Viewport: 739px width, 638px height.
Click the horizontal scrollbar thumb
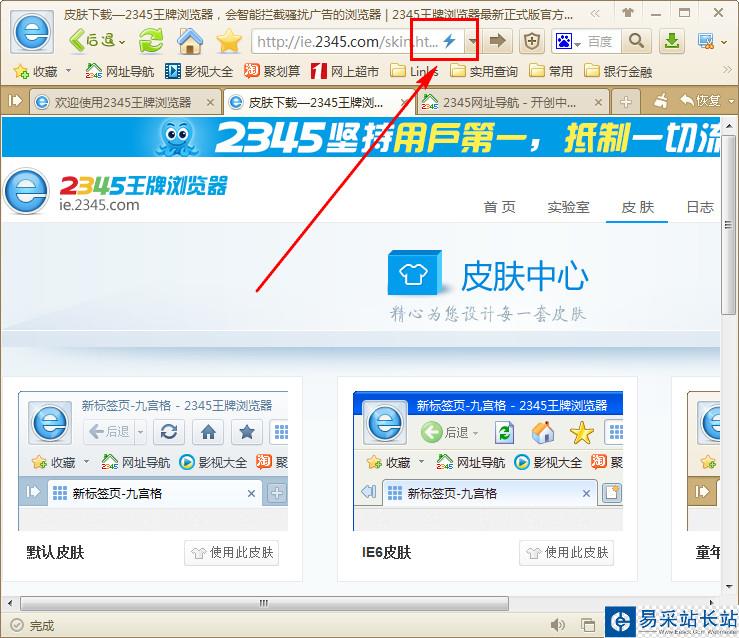[x=264, y=603]
